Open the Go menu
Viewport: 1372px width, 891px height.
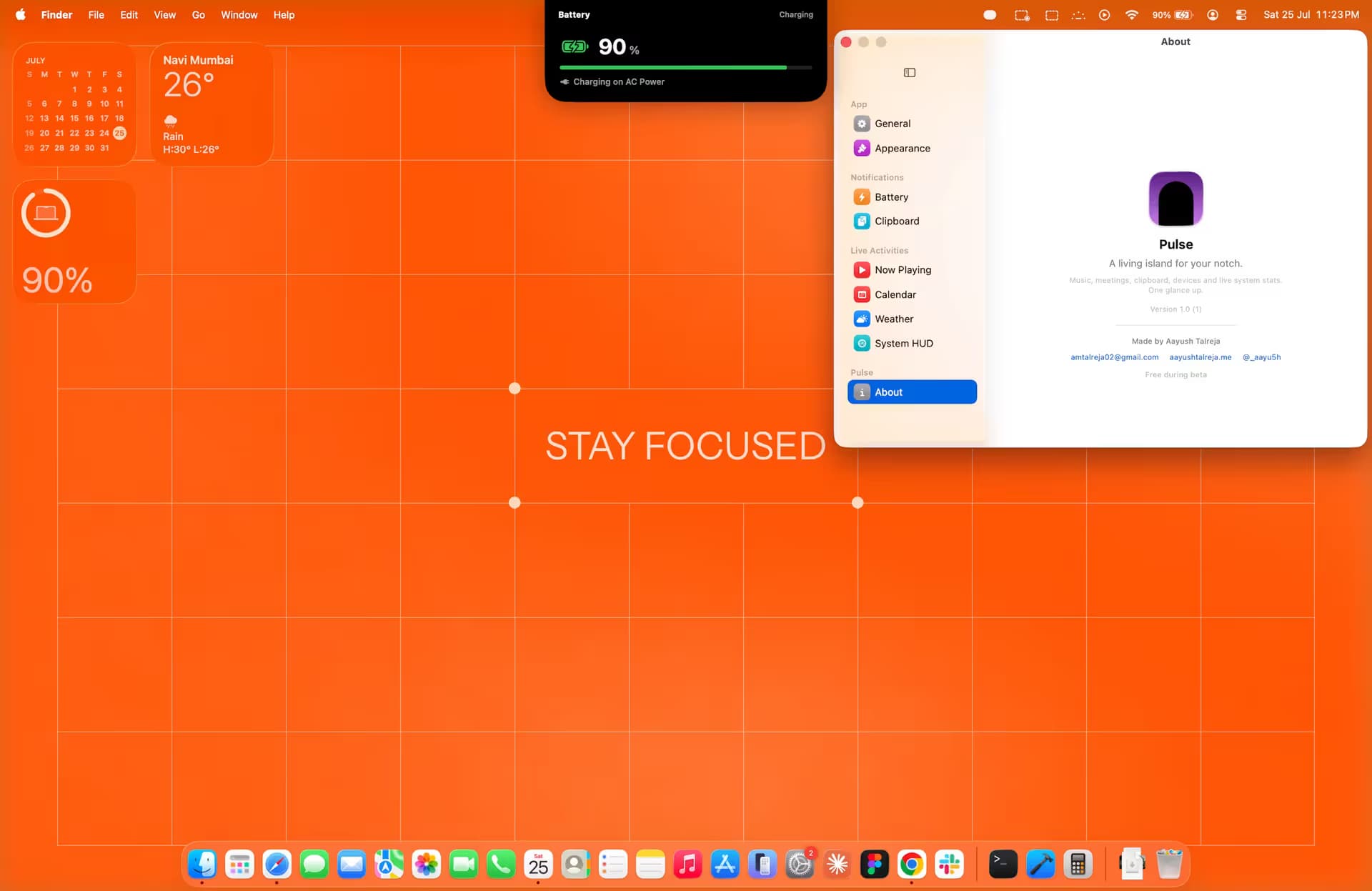(198, 14)
